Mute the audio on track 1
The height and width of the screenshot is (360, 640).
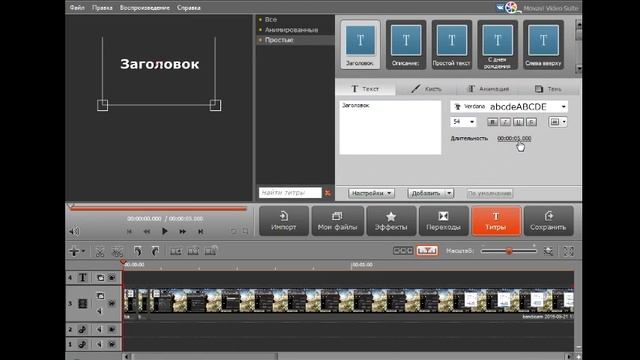point(99,344)
